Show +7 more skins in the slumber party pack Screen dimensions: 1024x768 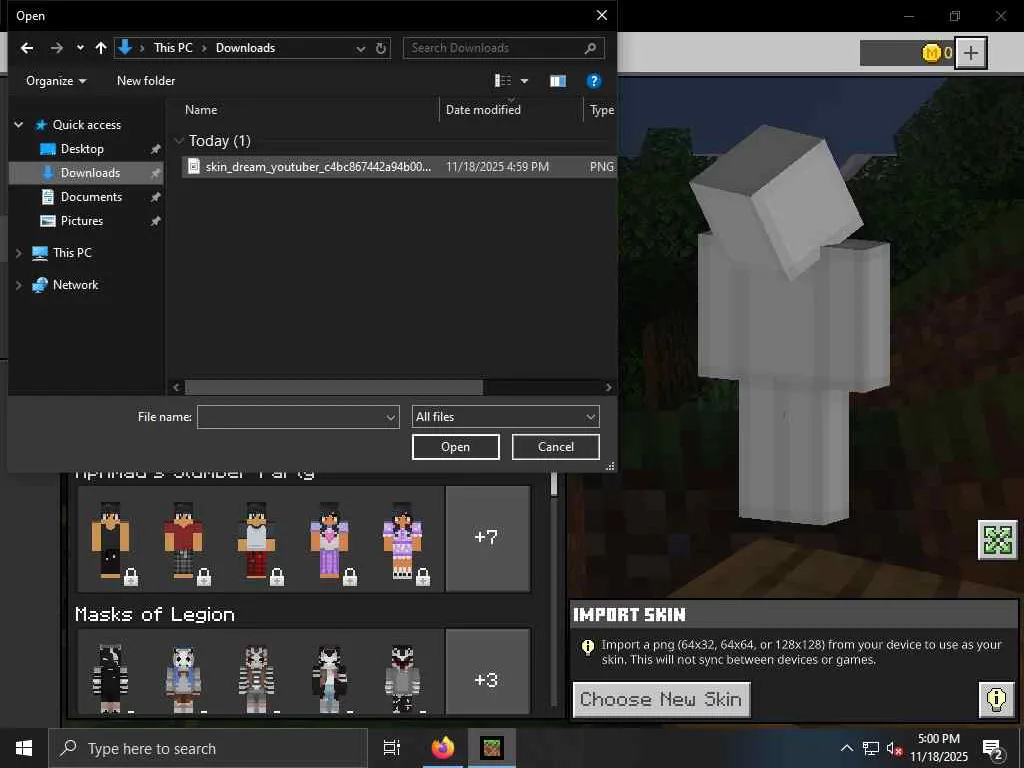point(487,538)
